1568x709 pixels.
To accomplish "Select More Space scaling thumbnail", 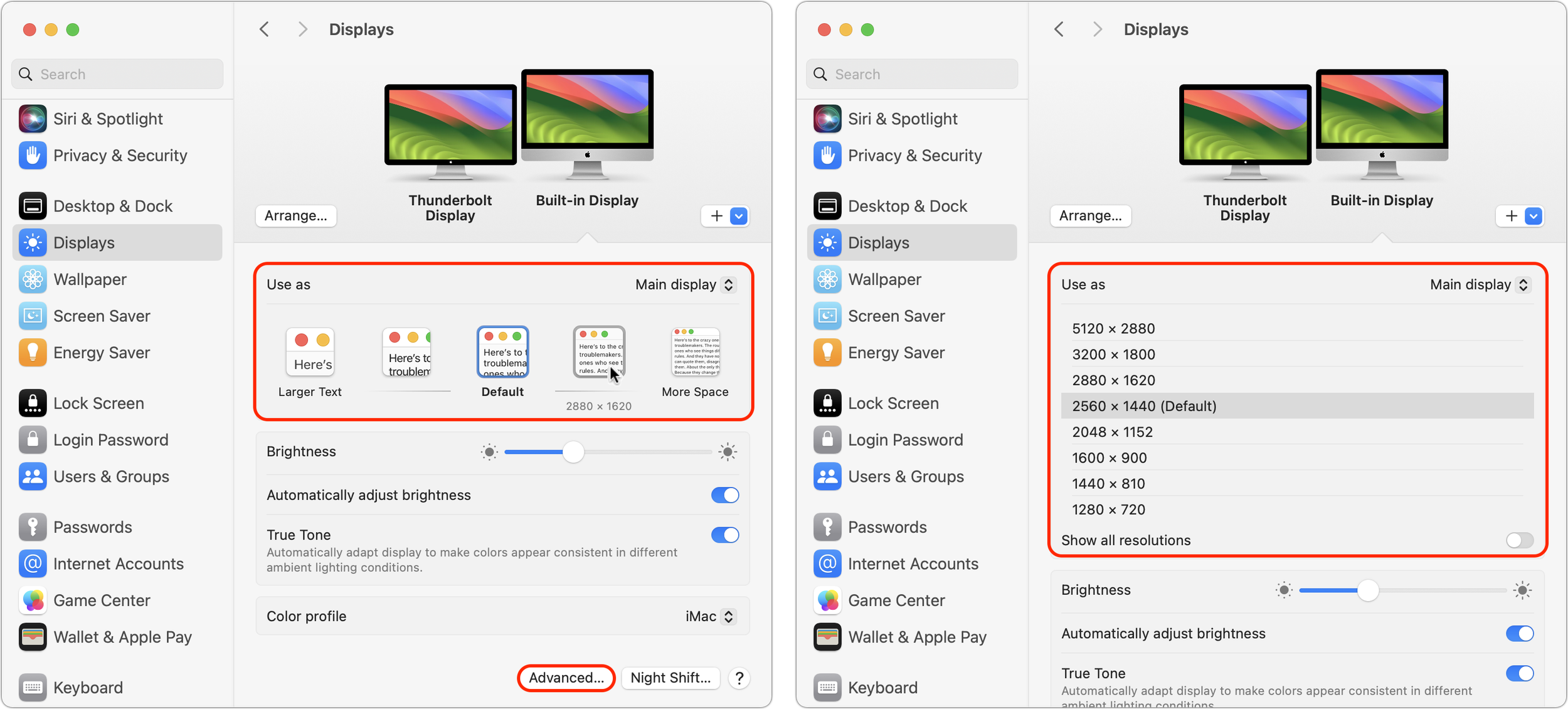I will point(695,353).
